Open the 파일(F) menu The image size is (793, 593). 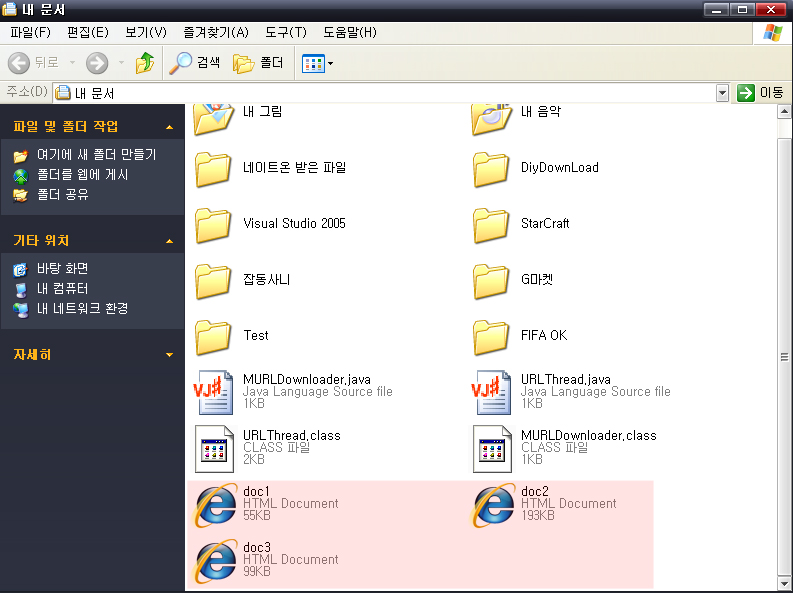click(x=30, y=33)
